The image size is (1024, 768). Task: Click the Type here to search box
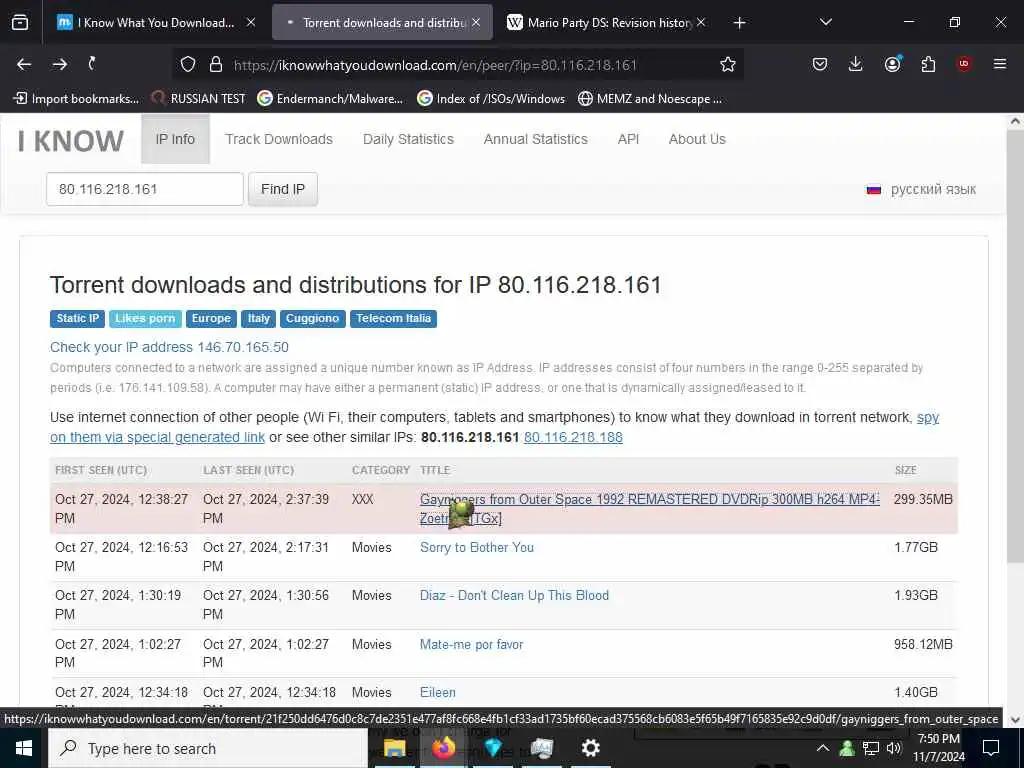(208, 748)
